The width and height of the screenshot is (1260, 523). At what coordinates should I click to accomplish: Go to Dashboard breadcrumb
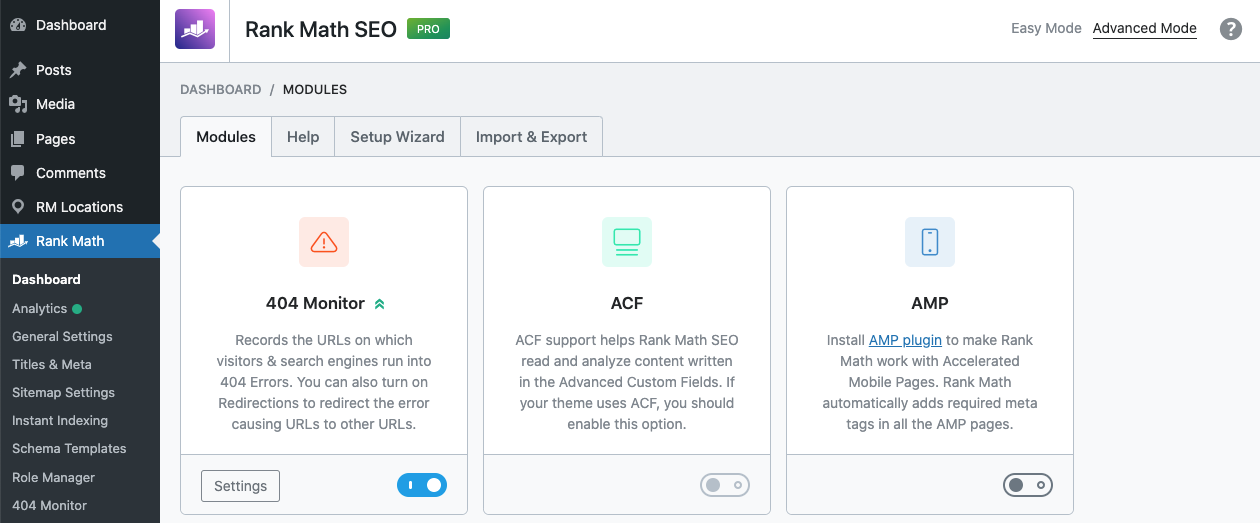(220, 89)
